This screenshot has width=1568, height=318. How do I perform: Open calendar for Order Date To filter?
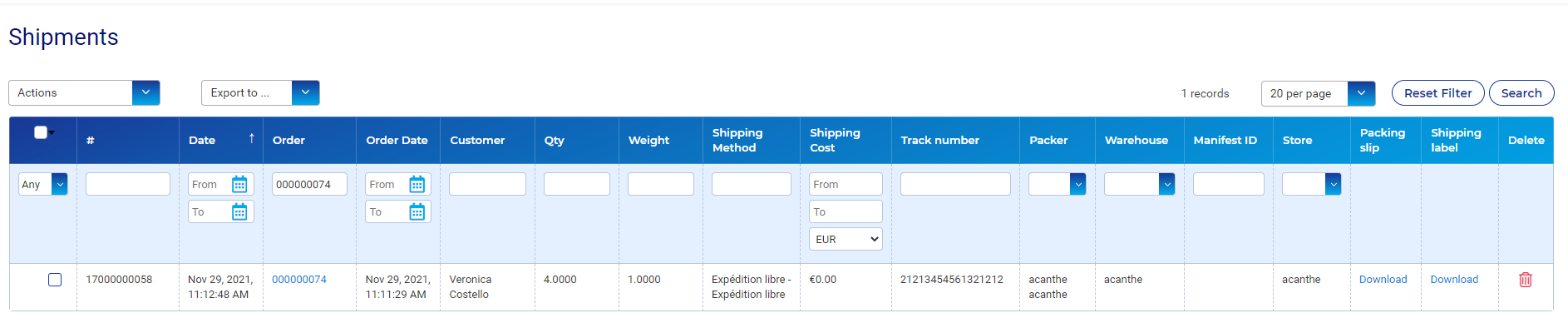[x=417, y=212]
